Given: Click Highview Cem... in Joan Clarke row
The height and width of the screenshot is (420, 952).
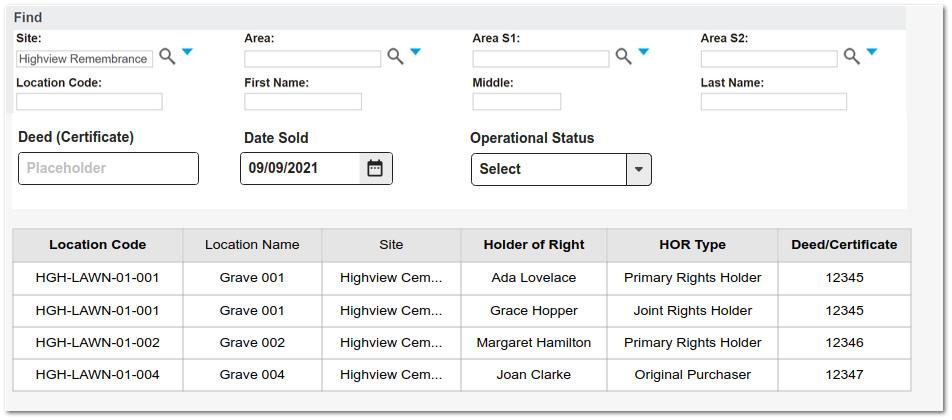Looking at the screenshot, I should 391,375.
